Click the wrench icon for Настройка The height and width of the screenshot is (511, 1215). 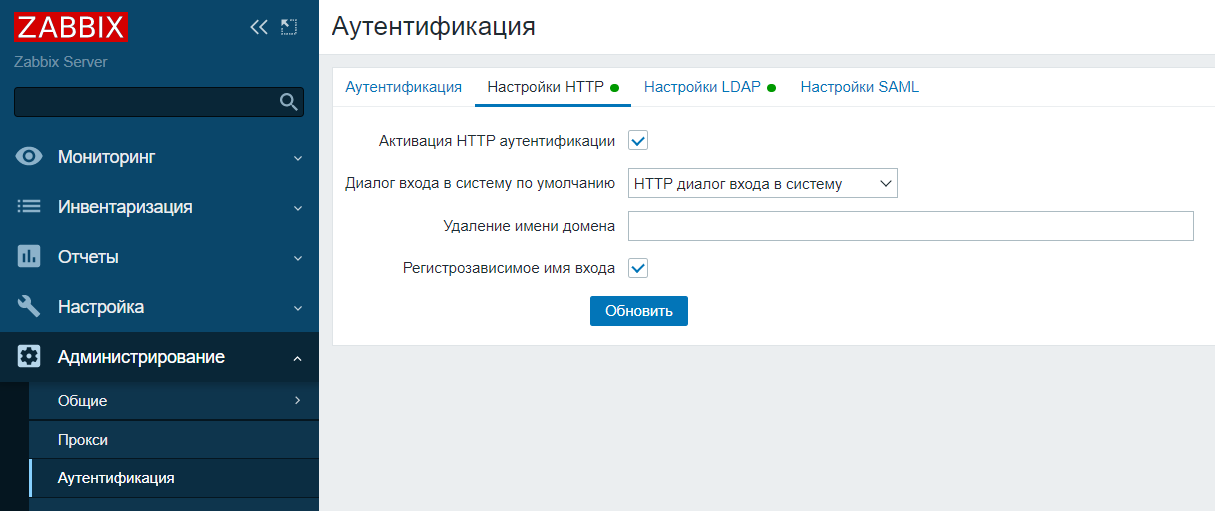29,307
